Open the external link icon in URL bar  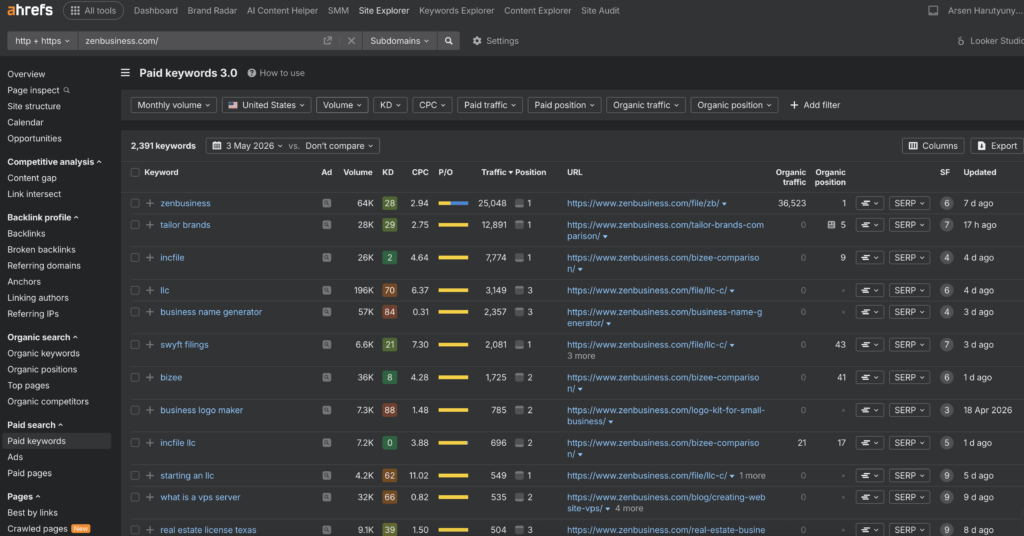click(328, 40)
